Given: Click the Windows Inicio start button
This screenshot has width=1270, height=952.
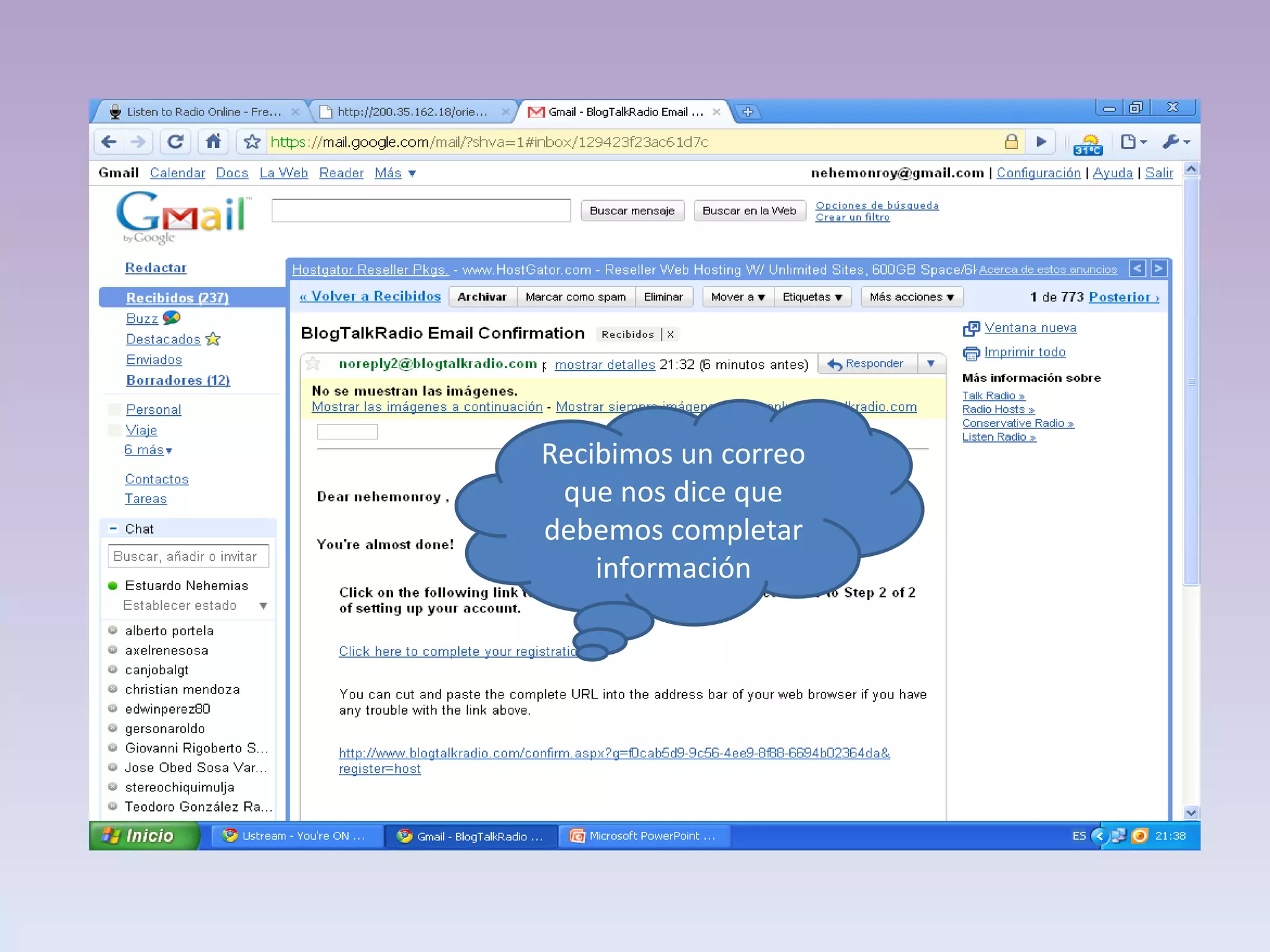Looking at the screenshot, I should [144, 835].
